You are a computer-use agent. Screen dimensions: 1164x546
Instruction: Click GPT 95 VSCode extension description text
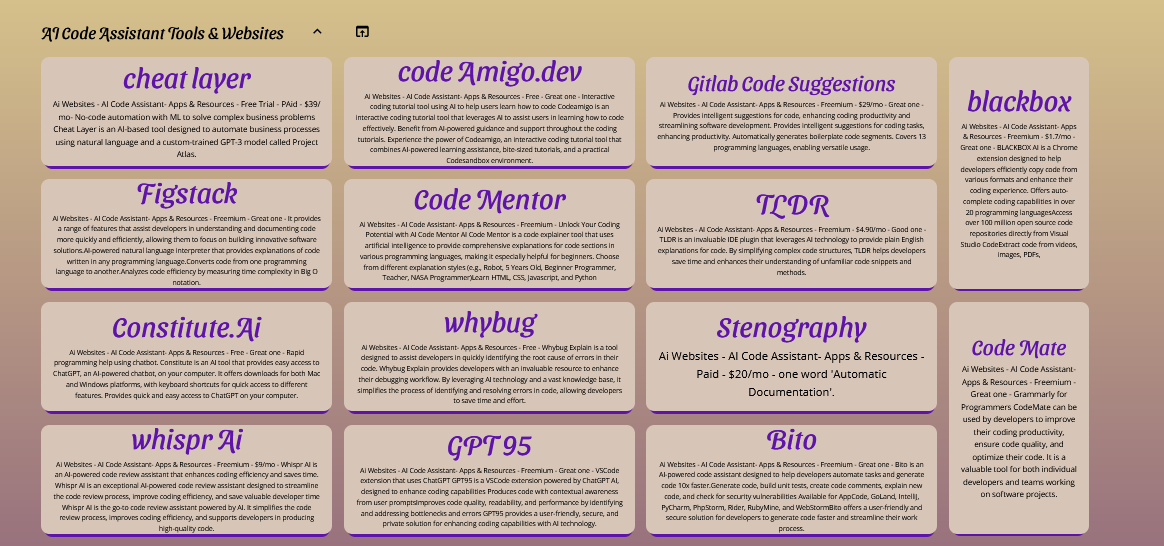tap(489, 497)
